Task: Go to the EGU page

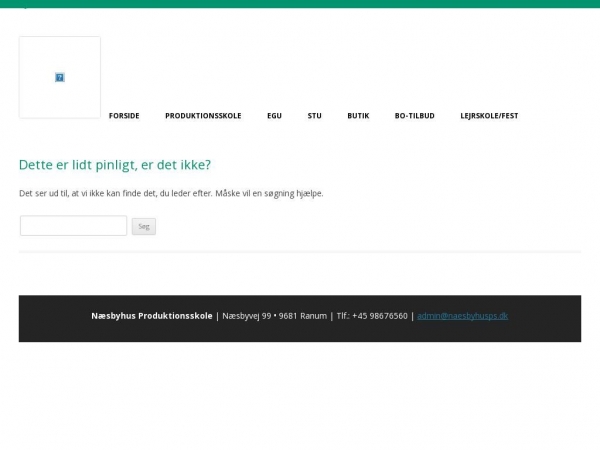Action: (x=274, y=116)
